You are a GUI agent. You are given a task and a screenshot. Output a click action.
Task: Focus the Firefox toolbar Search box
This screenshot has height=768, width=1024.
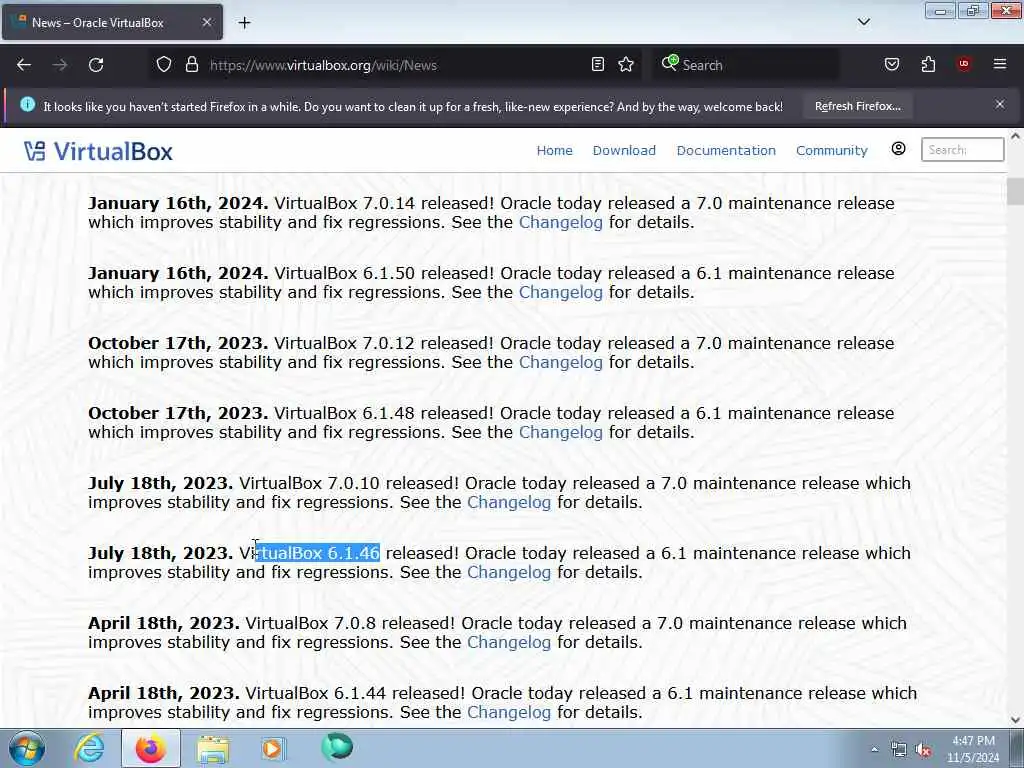click(x=746, y=65)
